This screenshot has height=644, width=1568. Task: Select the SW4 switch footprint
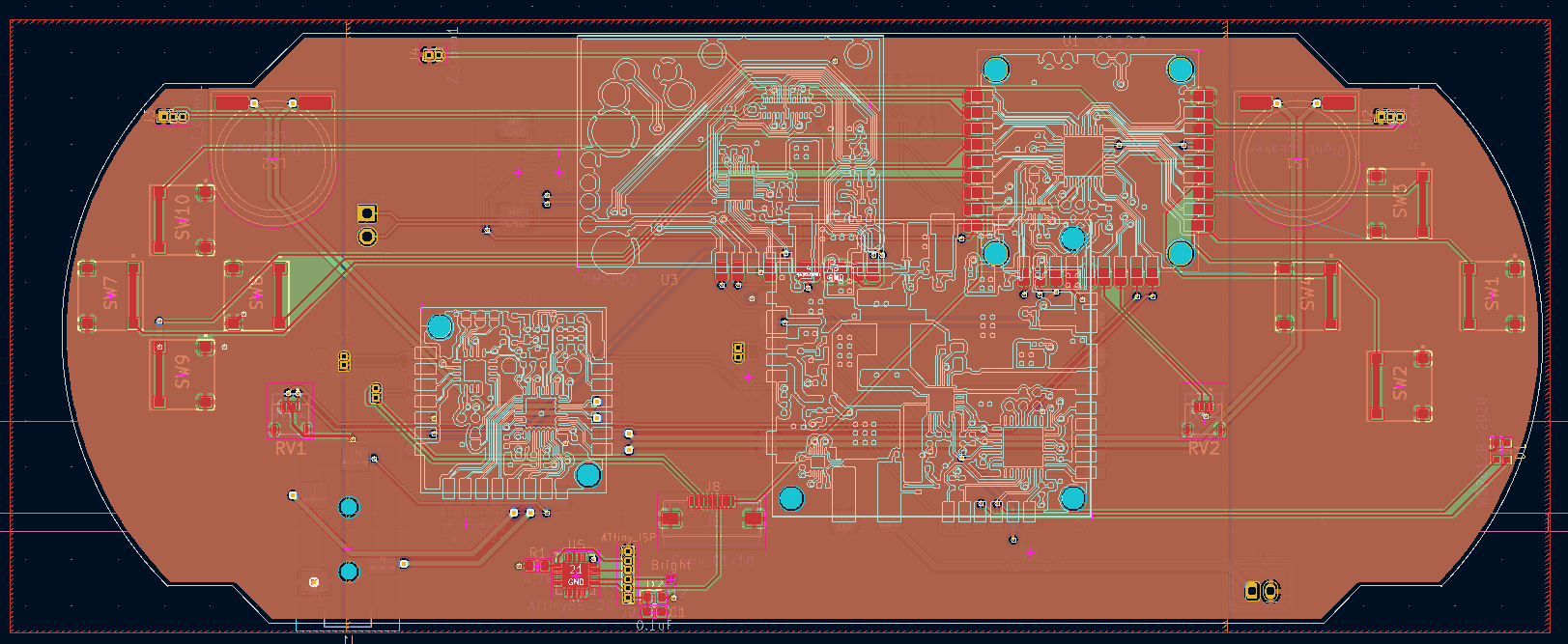coord(1308,295)
